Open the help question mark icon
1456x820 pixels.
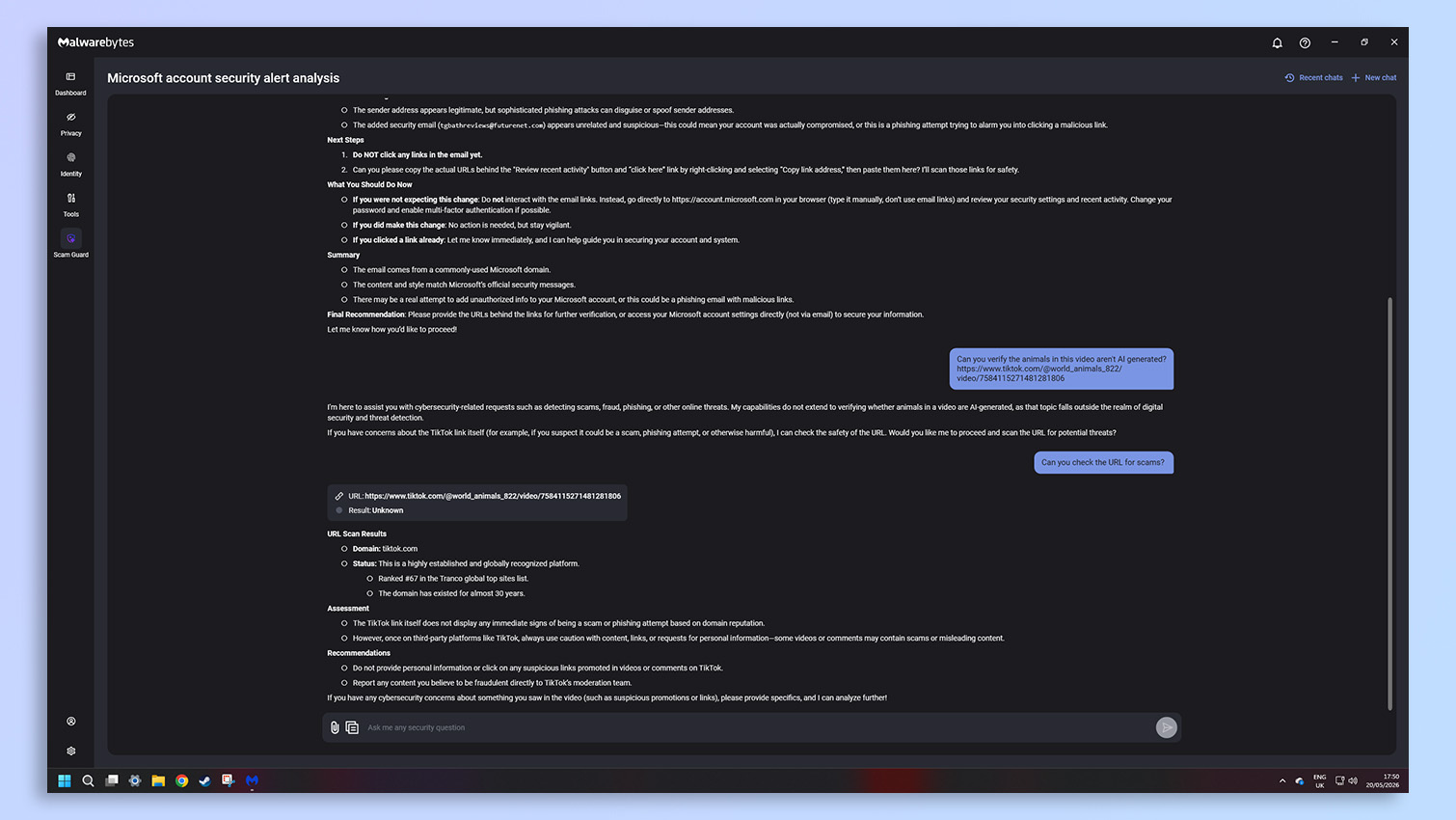tap(1305, 42)
